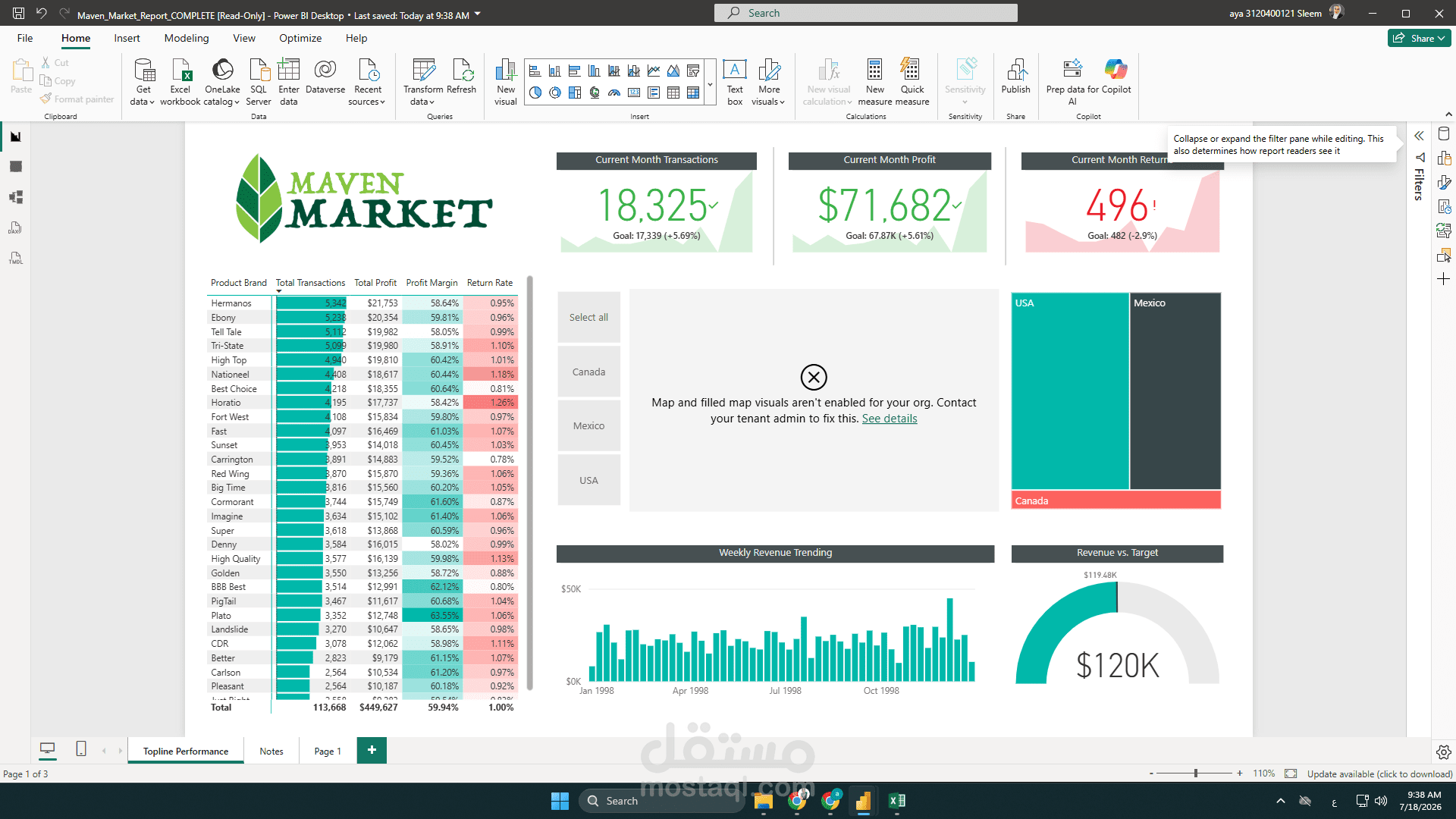The width and height of the screenshot is (1456, 819).
Task: Expand the Transform data dropdown
Action: (x=422, y=102)
